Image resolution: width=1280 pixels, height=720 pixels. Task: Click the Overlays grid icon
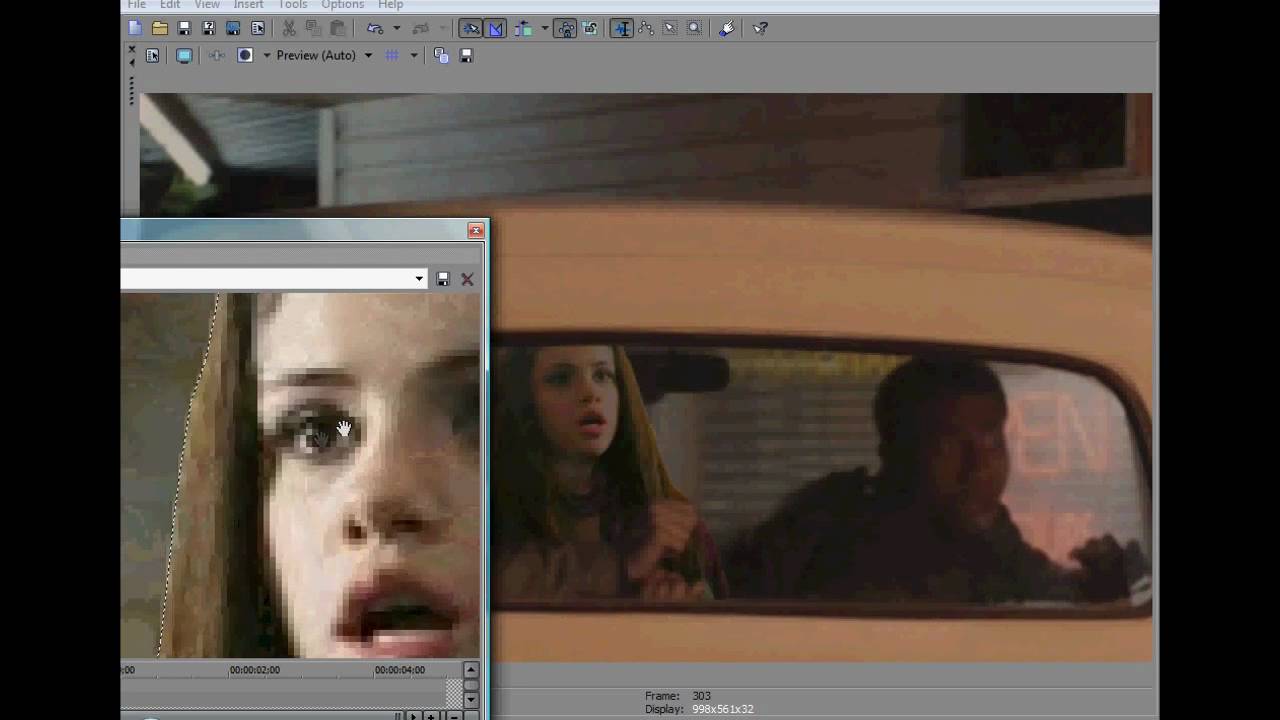392,55
